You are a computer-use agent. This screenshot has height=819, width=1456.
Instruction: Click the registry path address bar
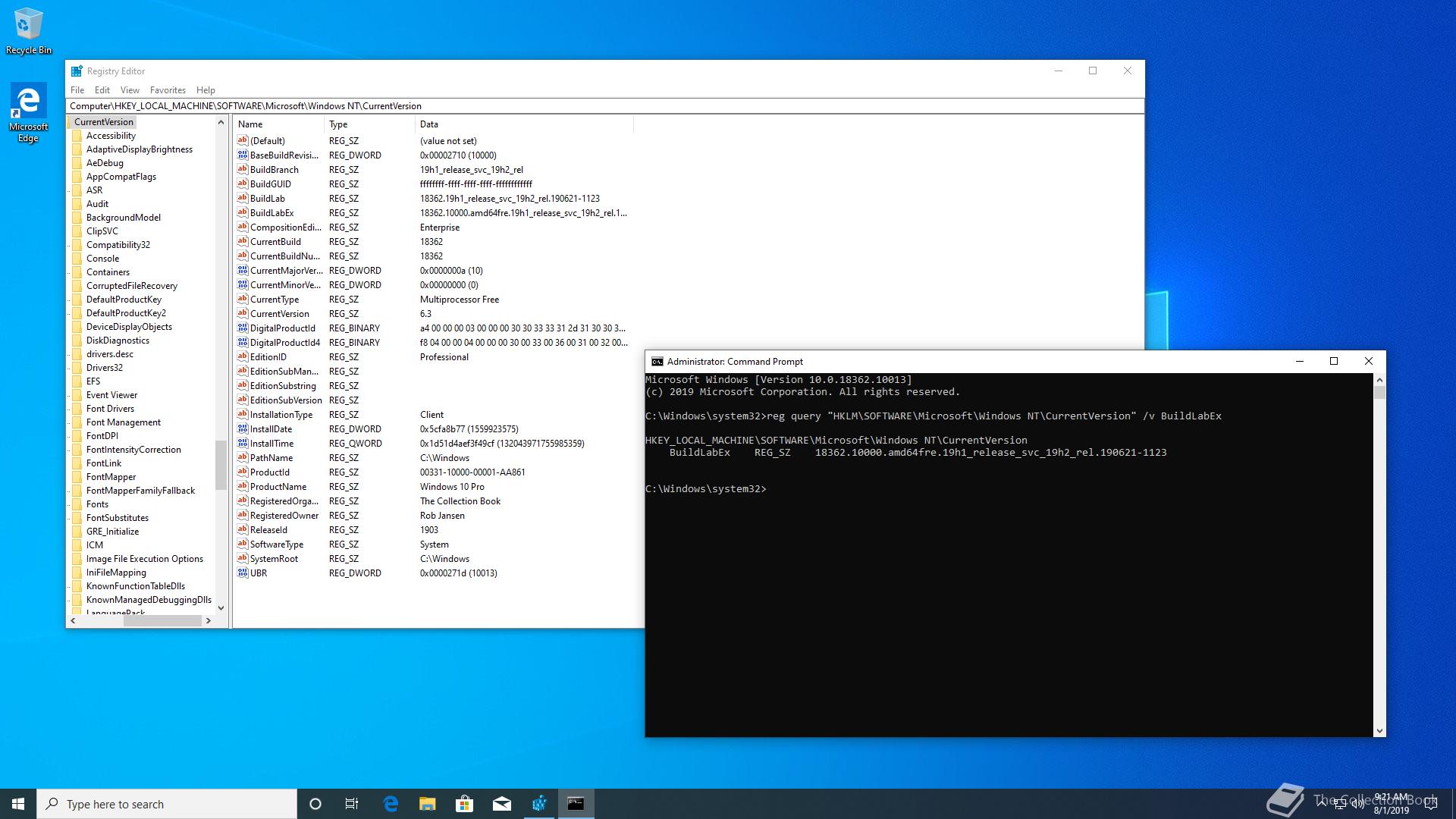tap(604, 106)
